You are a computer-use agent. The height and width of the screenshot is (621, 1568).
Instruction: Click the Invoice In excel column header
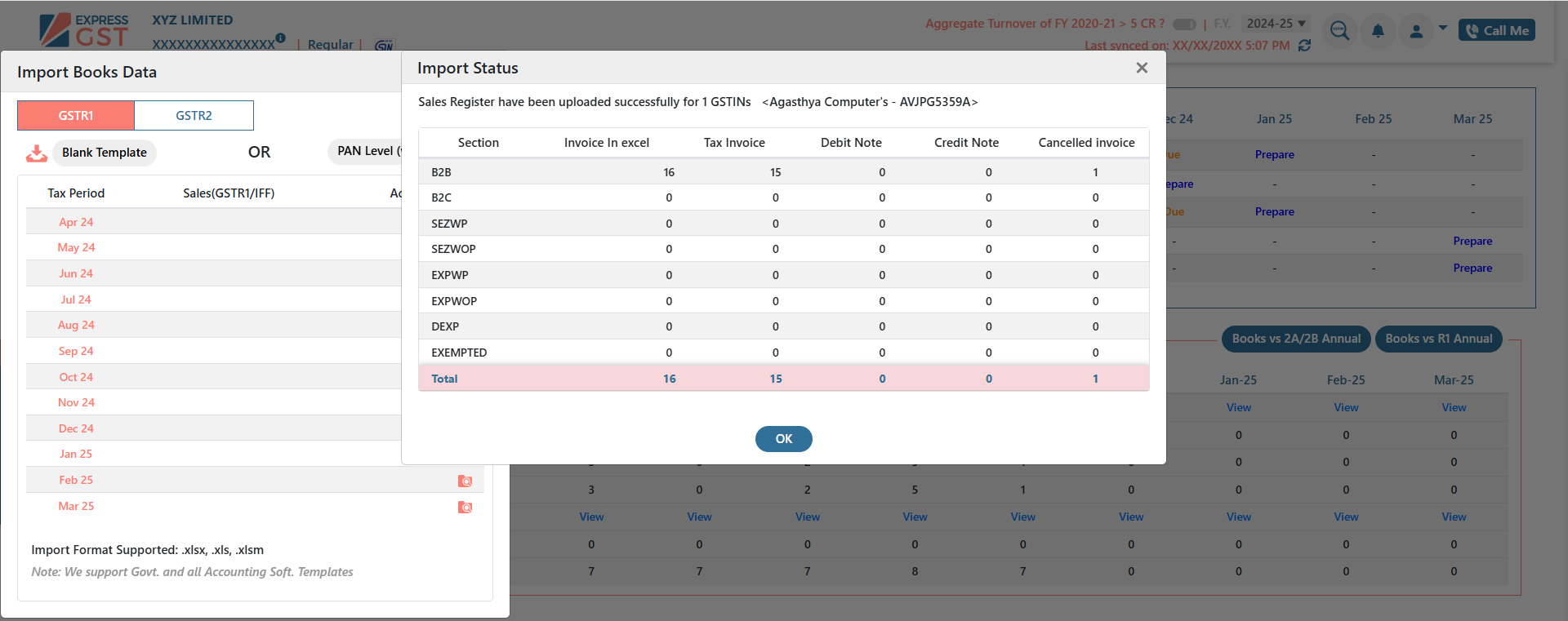[x=607, y=143]
